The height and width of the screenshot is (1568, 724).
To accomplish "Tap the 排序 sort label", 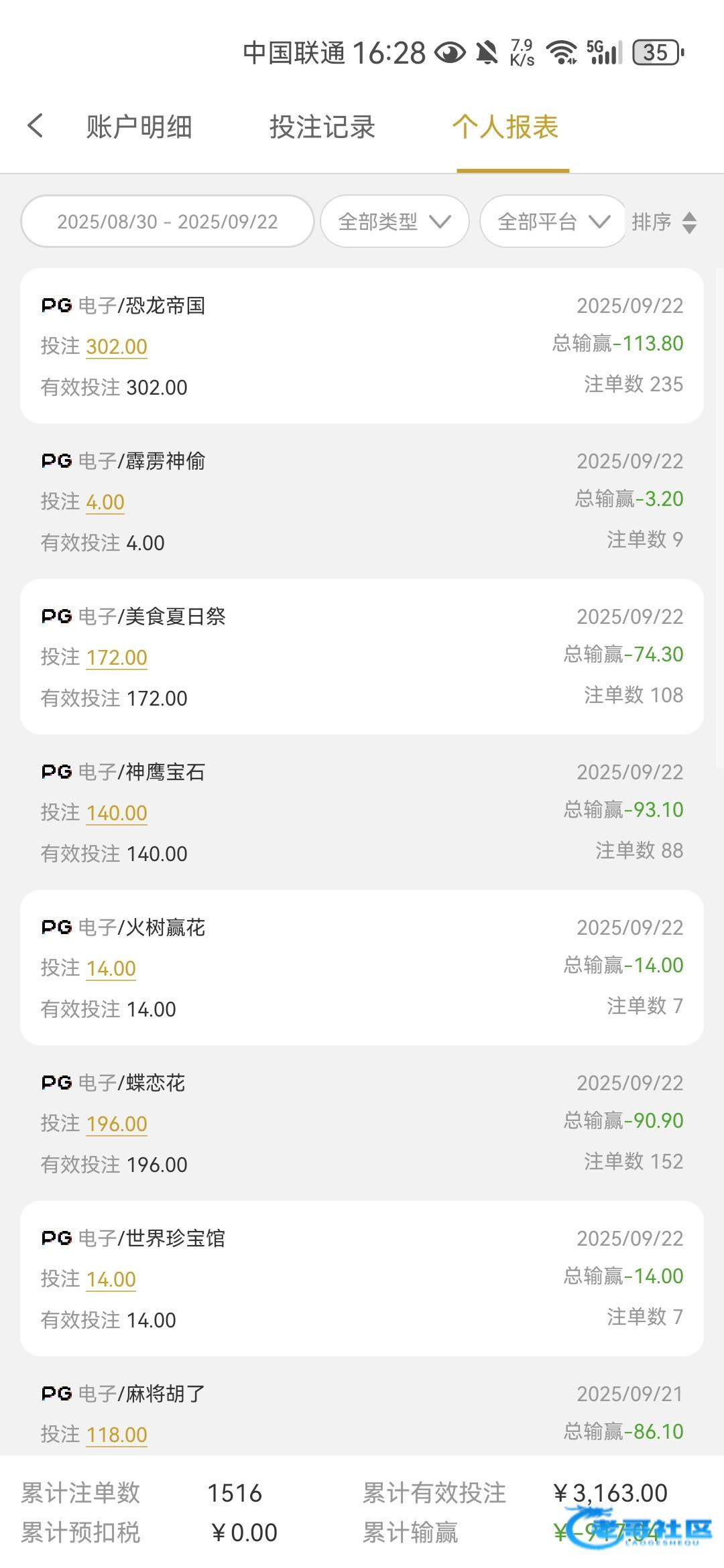I will tap(652, 222).
